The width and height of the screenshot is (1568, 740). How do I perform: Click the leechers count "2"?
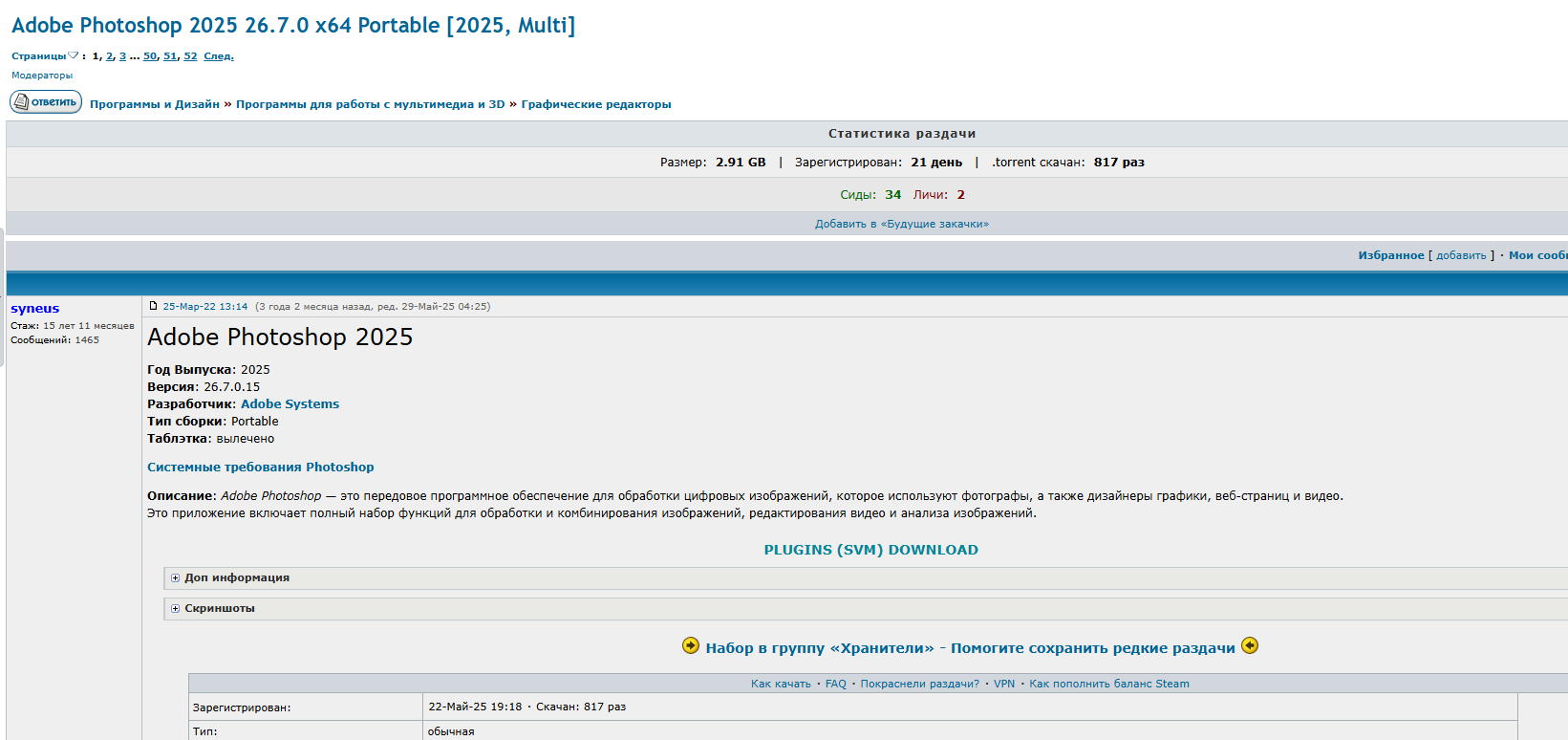click(960, 195)
